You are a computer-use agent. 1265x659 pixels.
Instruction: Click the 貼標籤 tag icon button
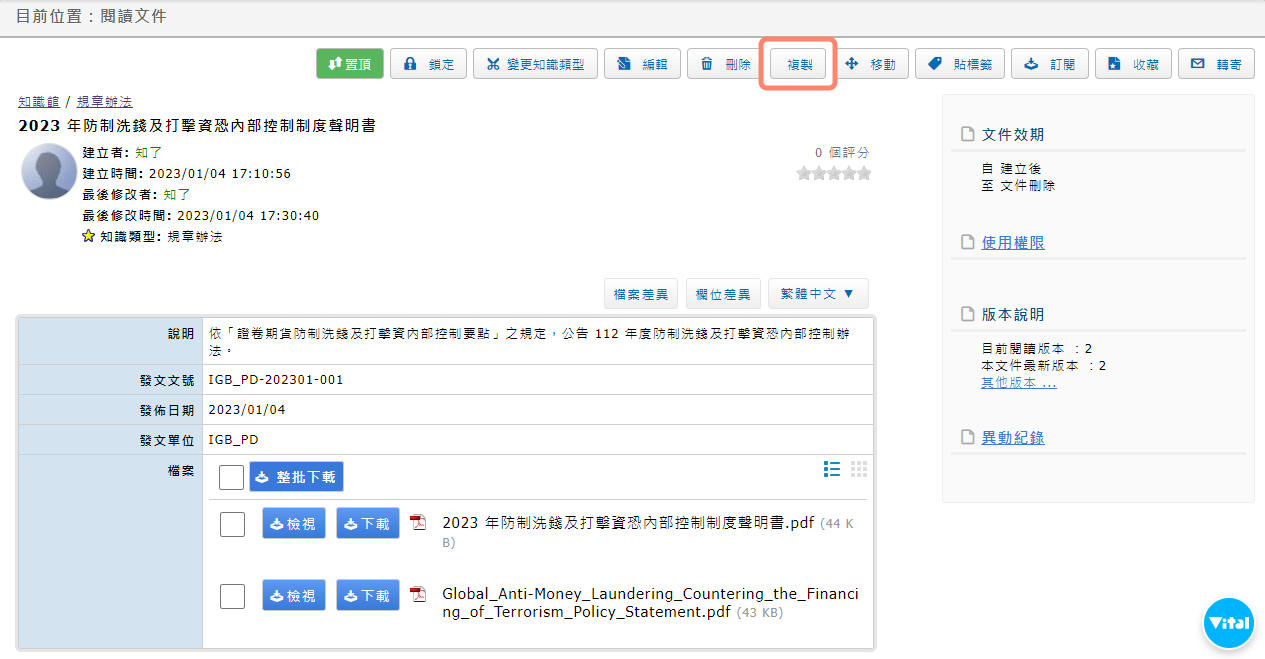click(959, 64)
